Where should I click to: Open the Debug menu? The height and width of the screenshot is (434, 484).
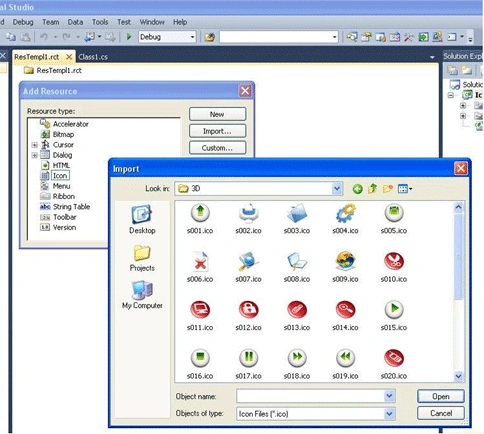[x=23, y=22]
